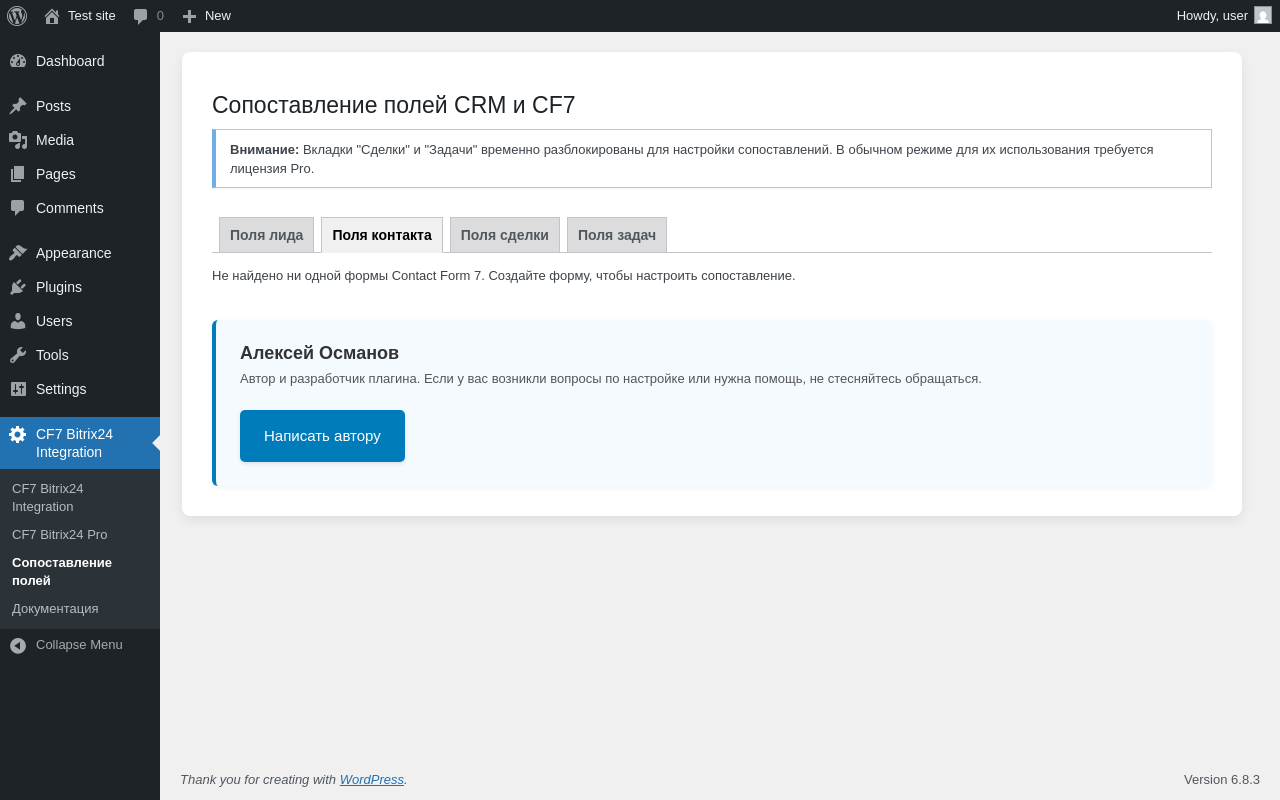Open Comments from the sidebar menu

(x=80, y=208)
